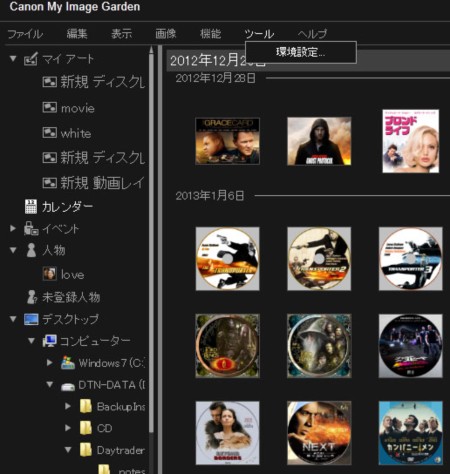This screenshot has height=474, width=450.
Task: Click the BackupIns folder icon
Action: (x=86, y=406)
